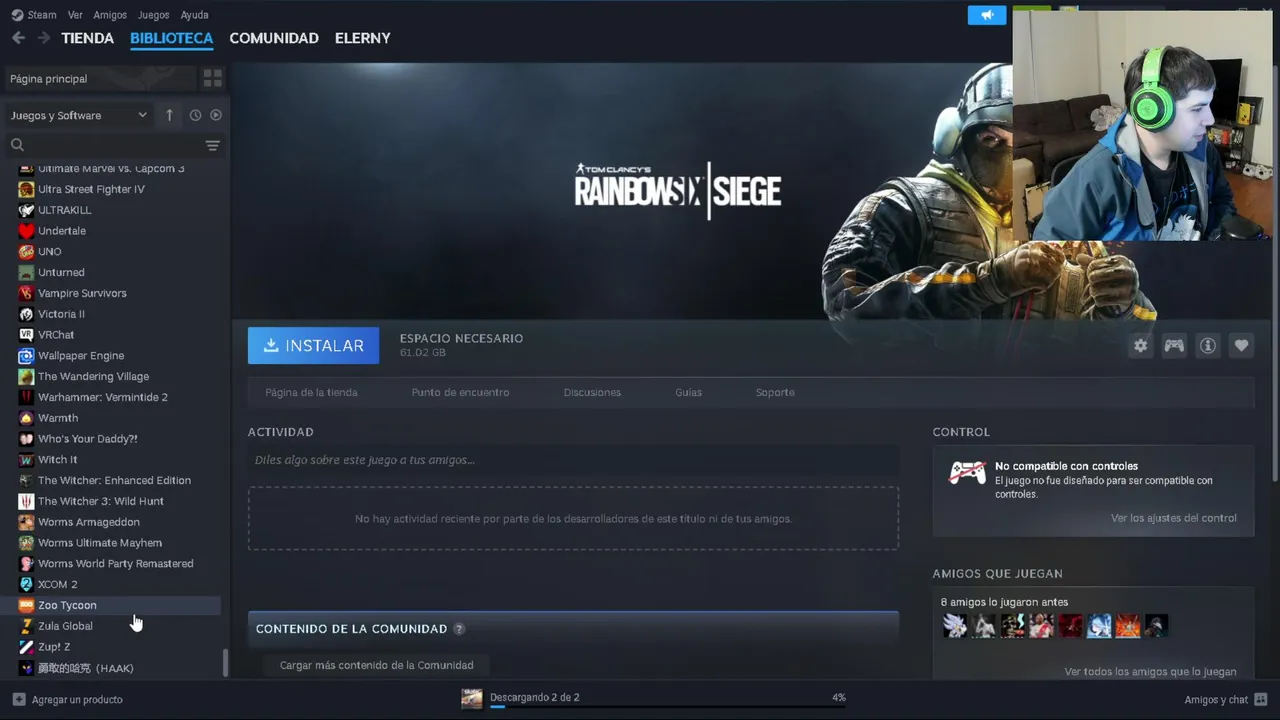This screenshot has width=1280, height=720.
Task: Click the library search magnifier icon
Action: click(x=17, y=145)
